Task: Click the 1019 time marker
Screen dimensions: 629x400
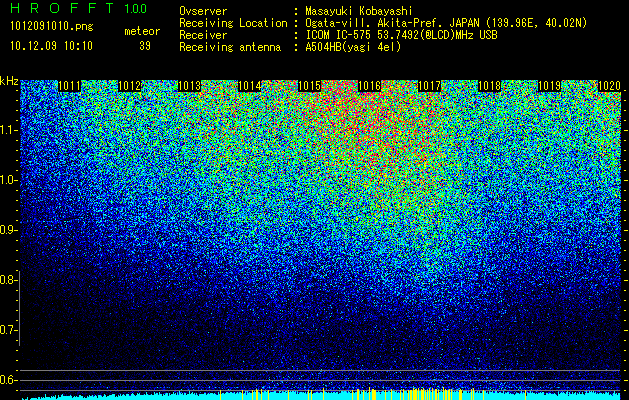Action: [x=549, y=86]
